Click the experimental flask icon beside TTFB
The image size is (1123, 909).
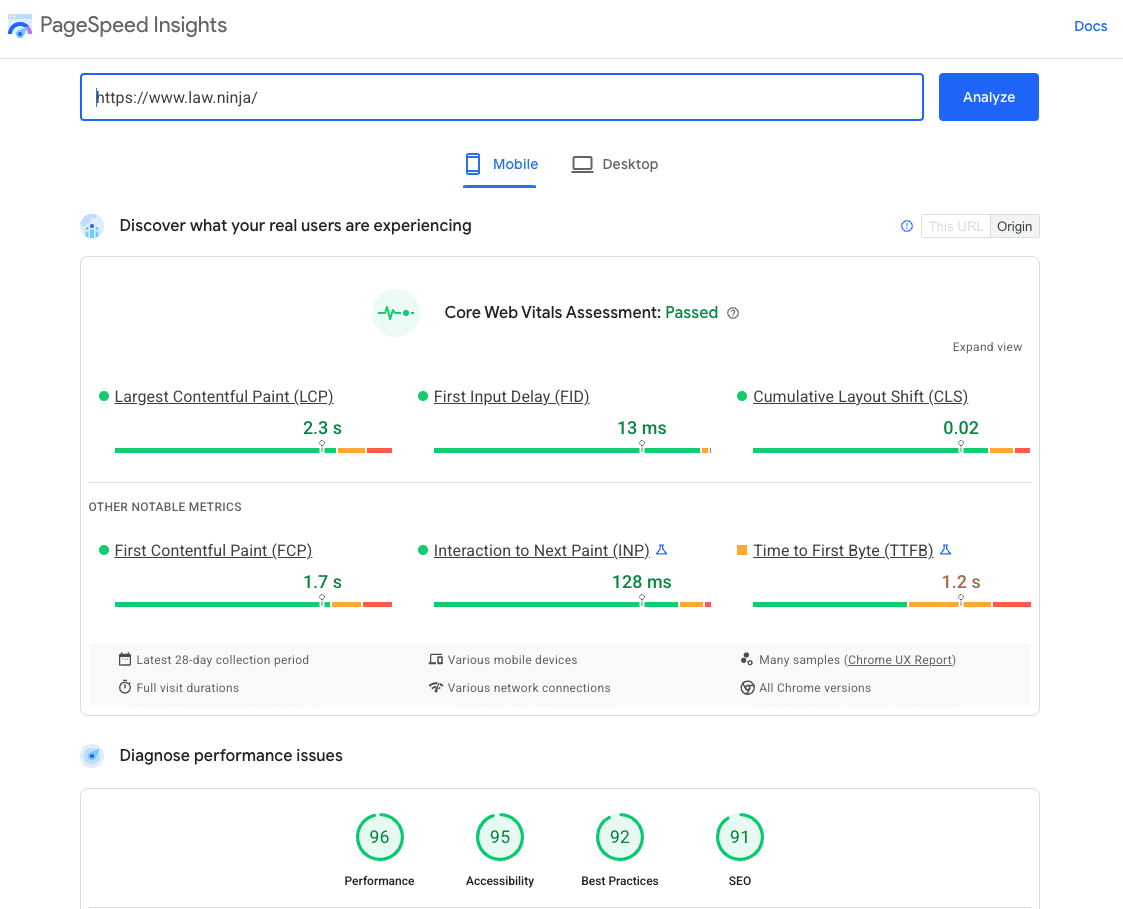click(945, 550)
